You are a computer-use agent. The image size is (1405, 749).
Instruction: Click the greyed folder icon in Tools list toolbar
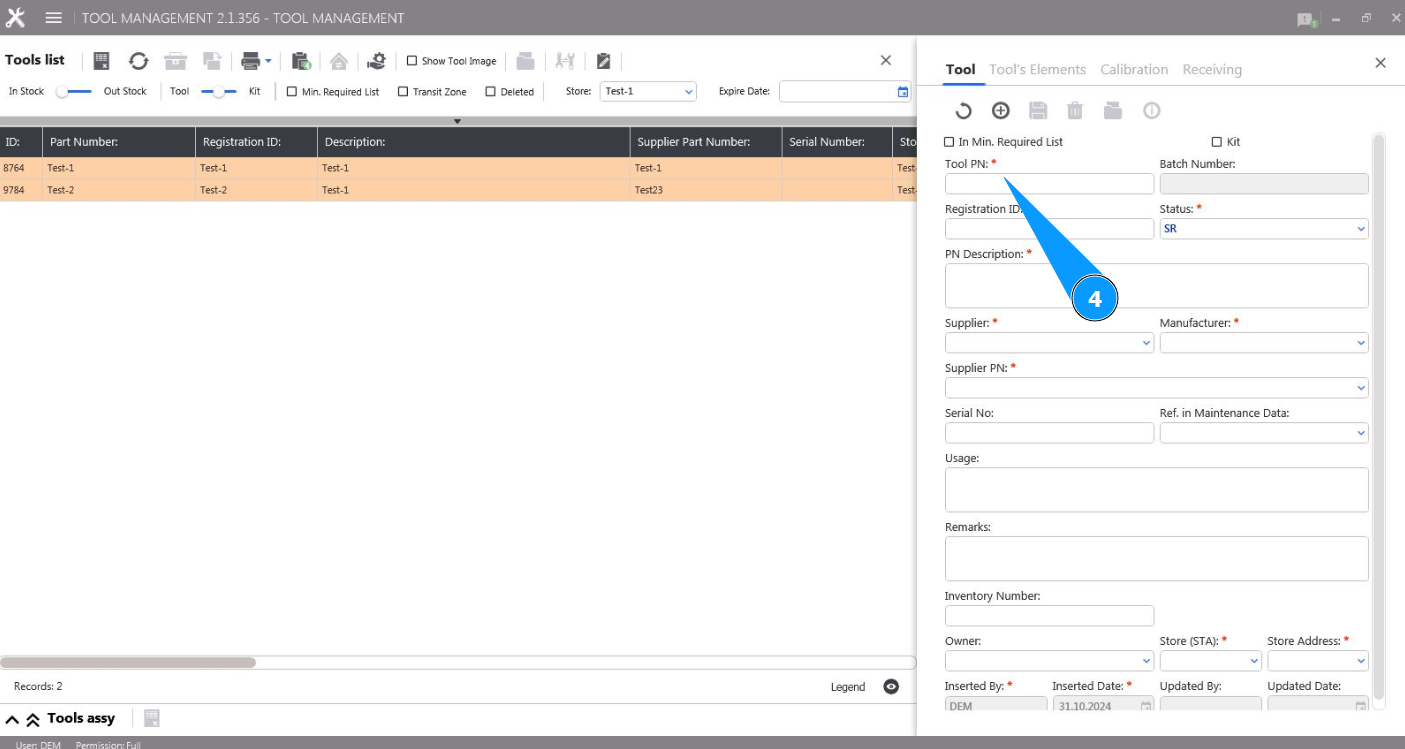point(525,61)
